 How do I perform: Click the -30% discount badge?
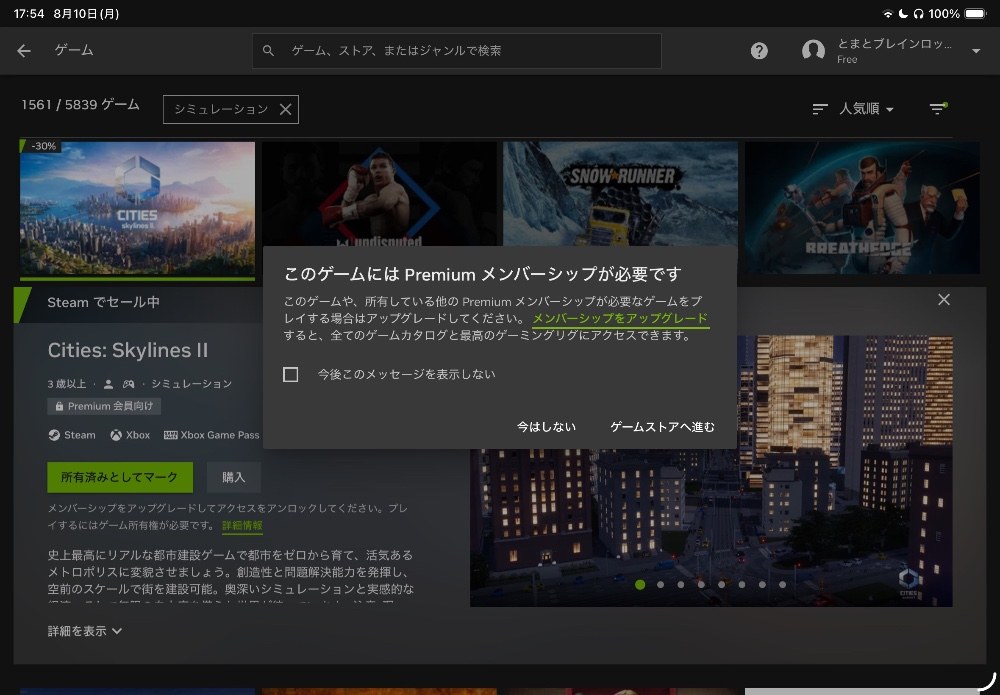tap(43, 146)
